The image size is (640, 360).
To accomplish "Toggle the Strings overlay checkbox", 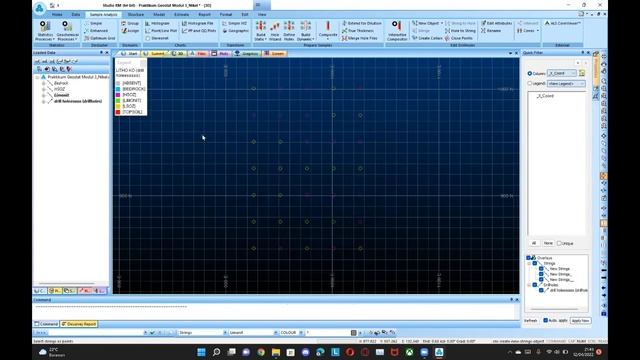I will [535, 263].
